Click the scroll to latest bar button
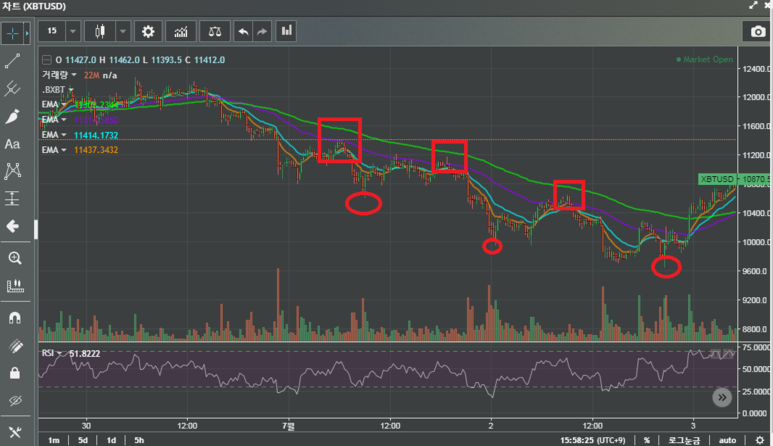The image size is (773, 446). (x=722, y=397)
